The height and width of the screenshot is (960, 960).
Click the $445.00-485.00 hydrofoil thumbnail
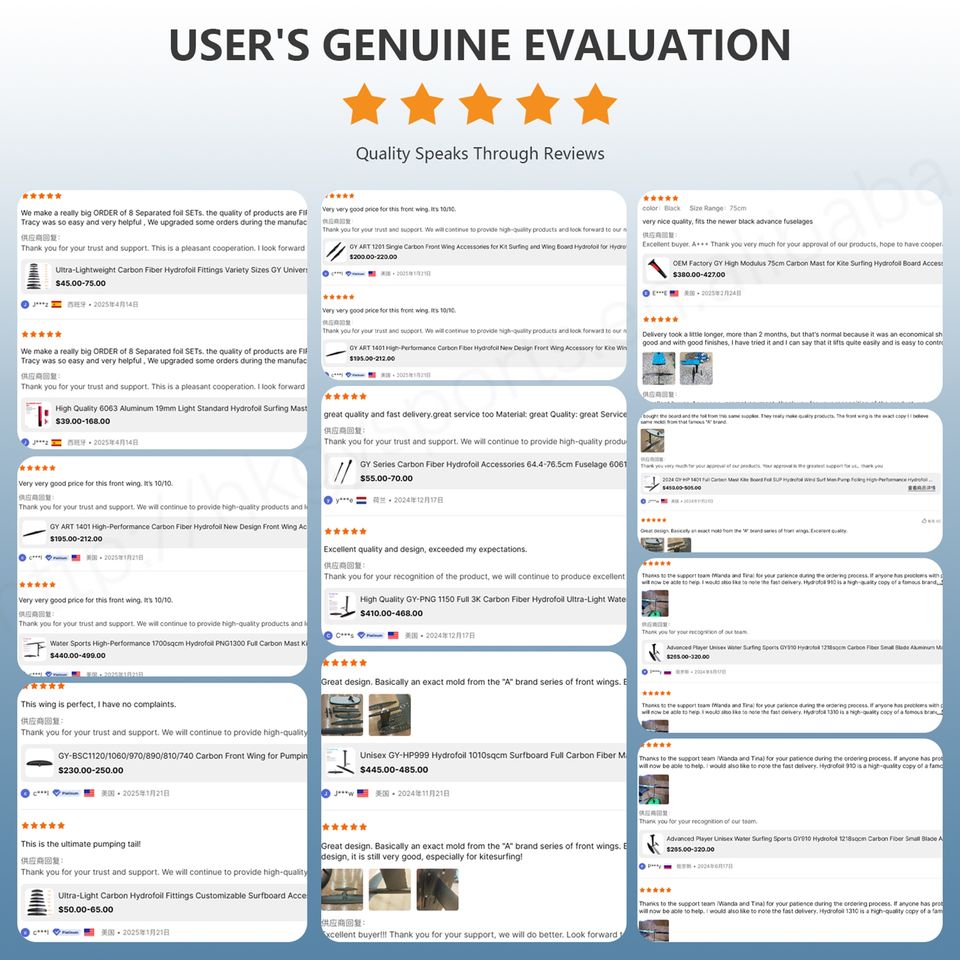pyautogui.click(x=341, y=762)
